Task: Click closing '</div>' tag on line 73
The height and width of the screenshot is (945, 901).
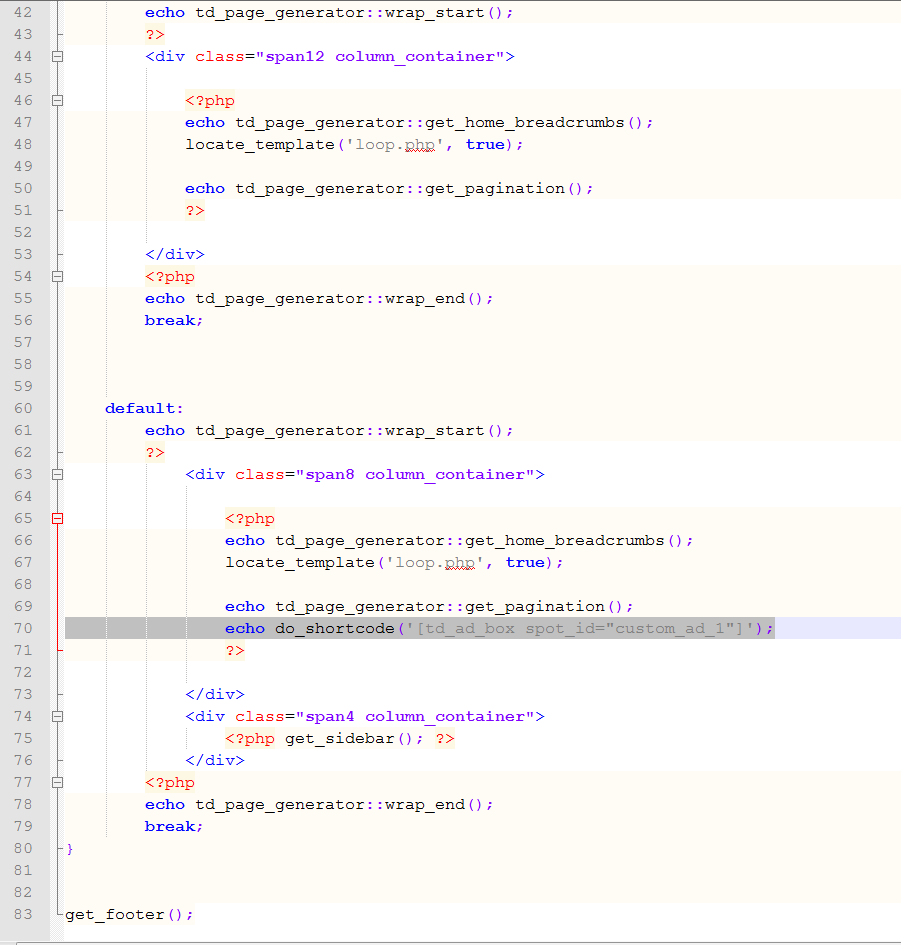Action: [215, 694]
